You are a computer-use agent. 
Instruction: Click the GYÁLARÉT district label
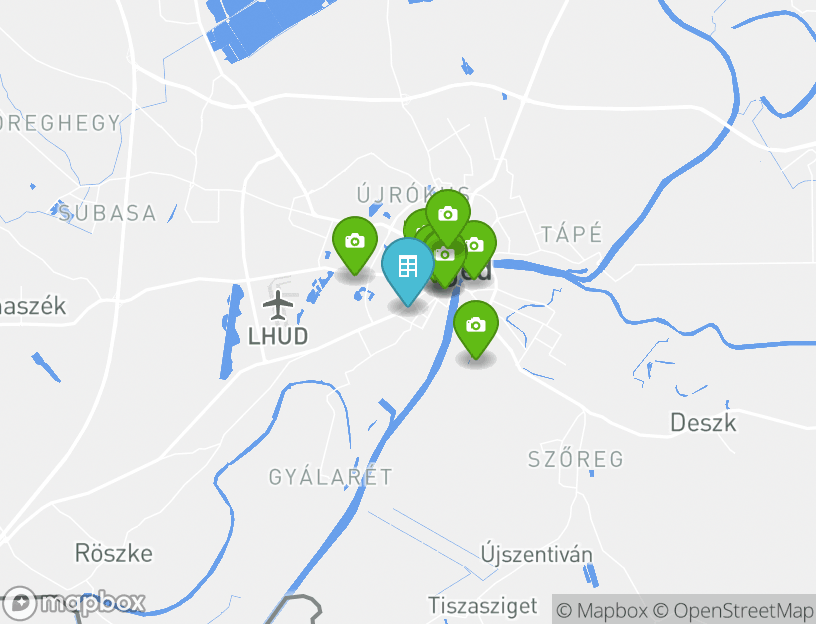coord(330,477)
